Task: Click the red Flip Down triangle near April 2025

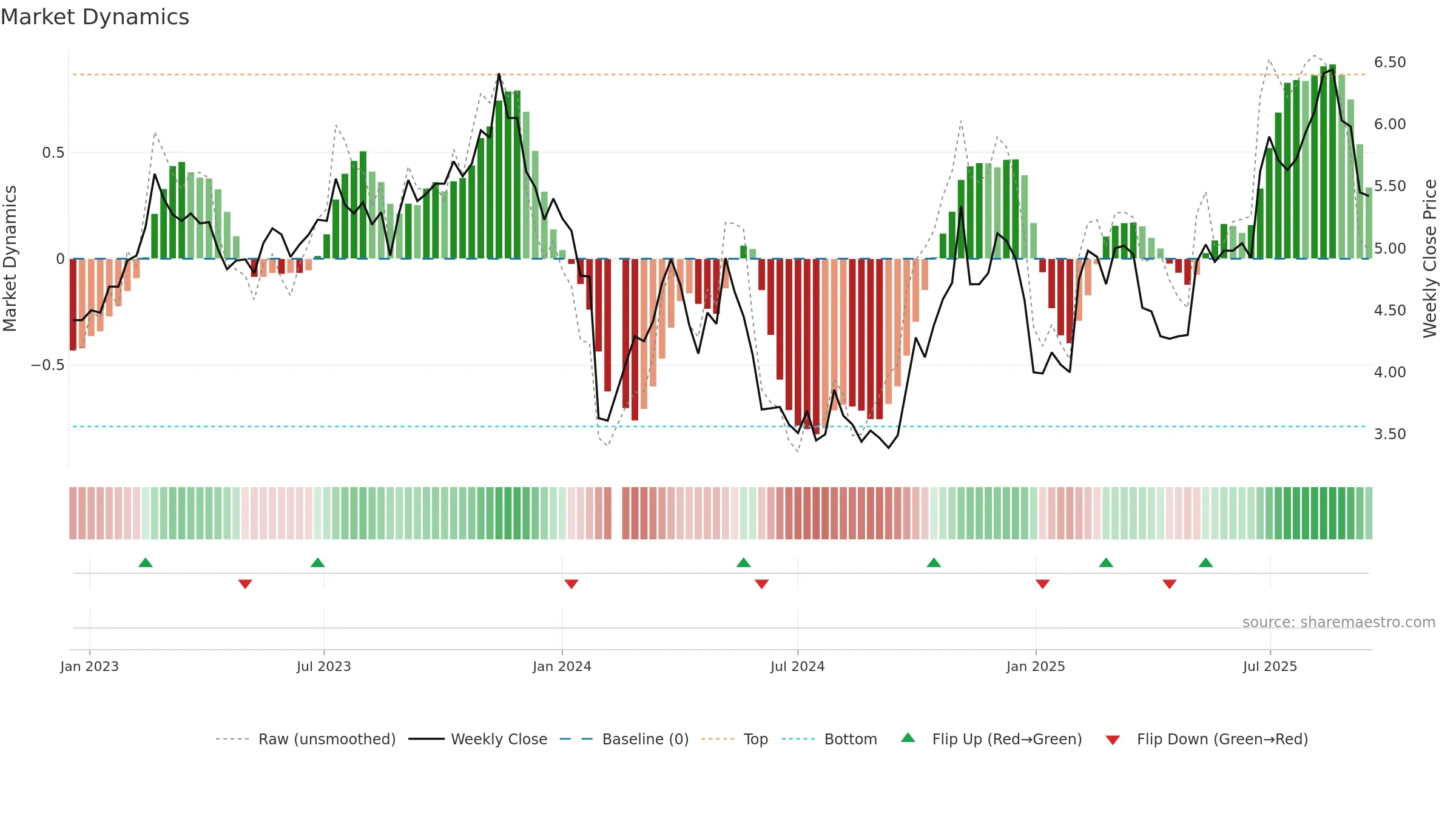Action: (x=1170, y=584)
